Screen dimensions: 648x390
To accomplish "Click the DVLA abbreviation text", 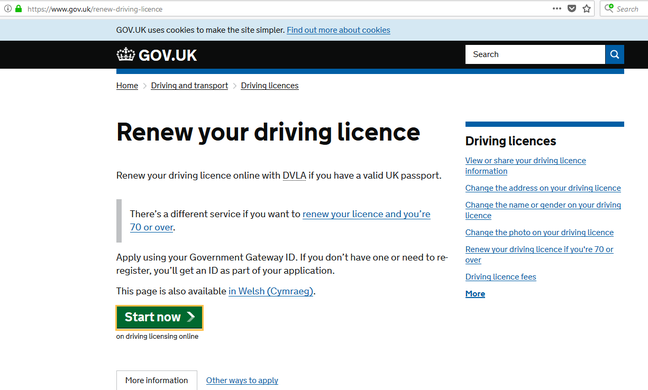I will pyautogui.click(x=294, y=176).
